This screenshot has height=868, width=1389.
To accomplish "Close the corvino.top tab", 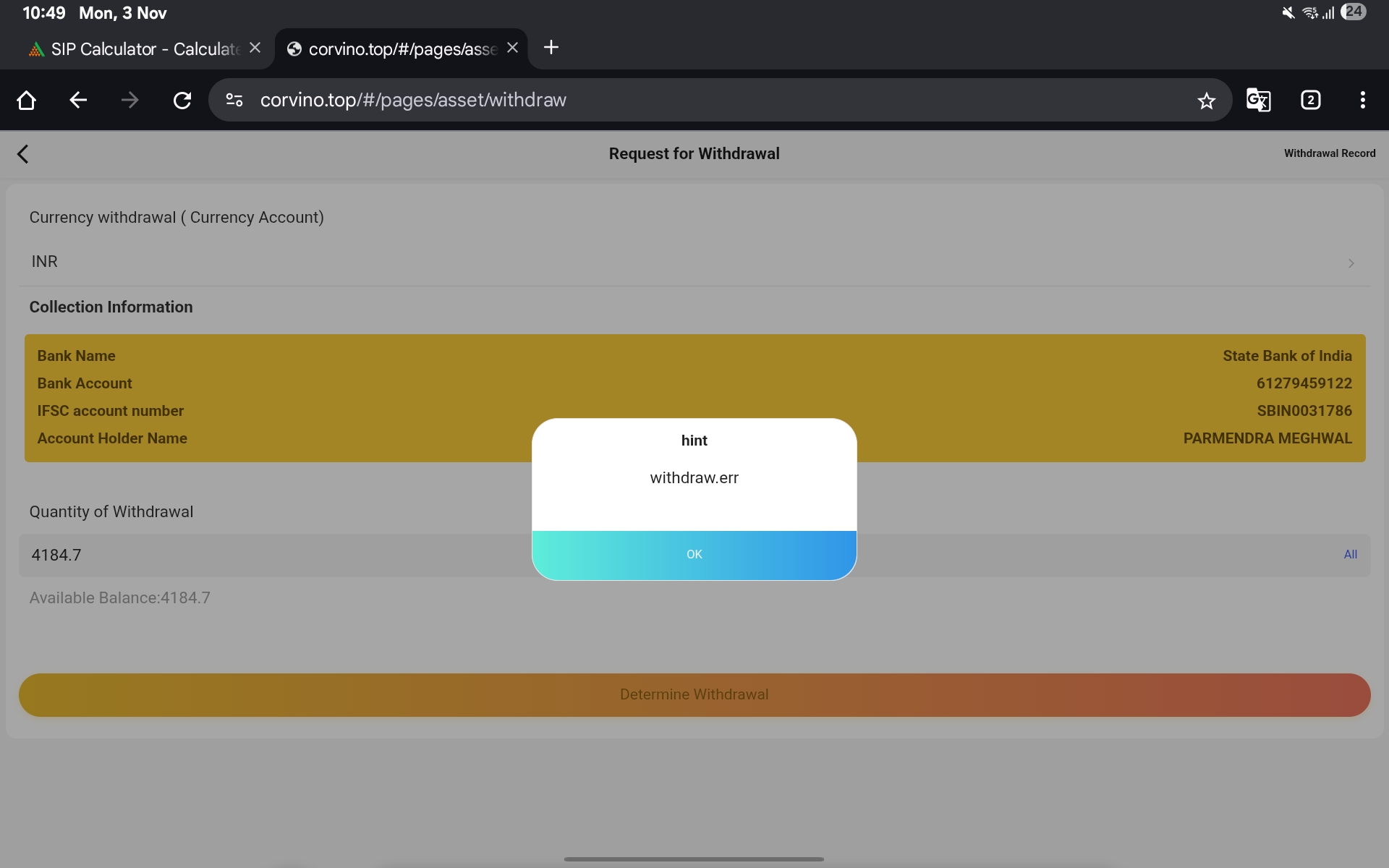I will click(x=512, y=48).
